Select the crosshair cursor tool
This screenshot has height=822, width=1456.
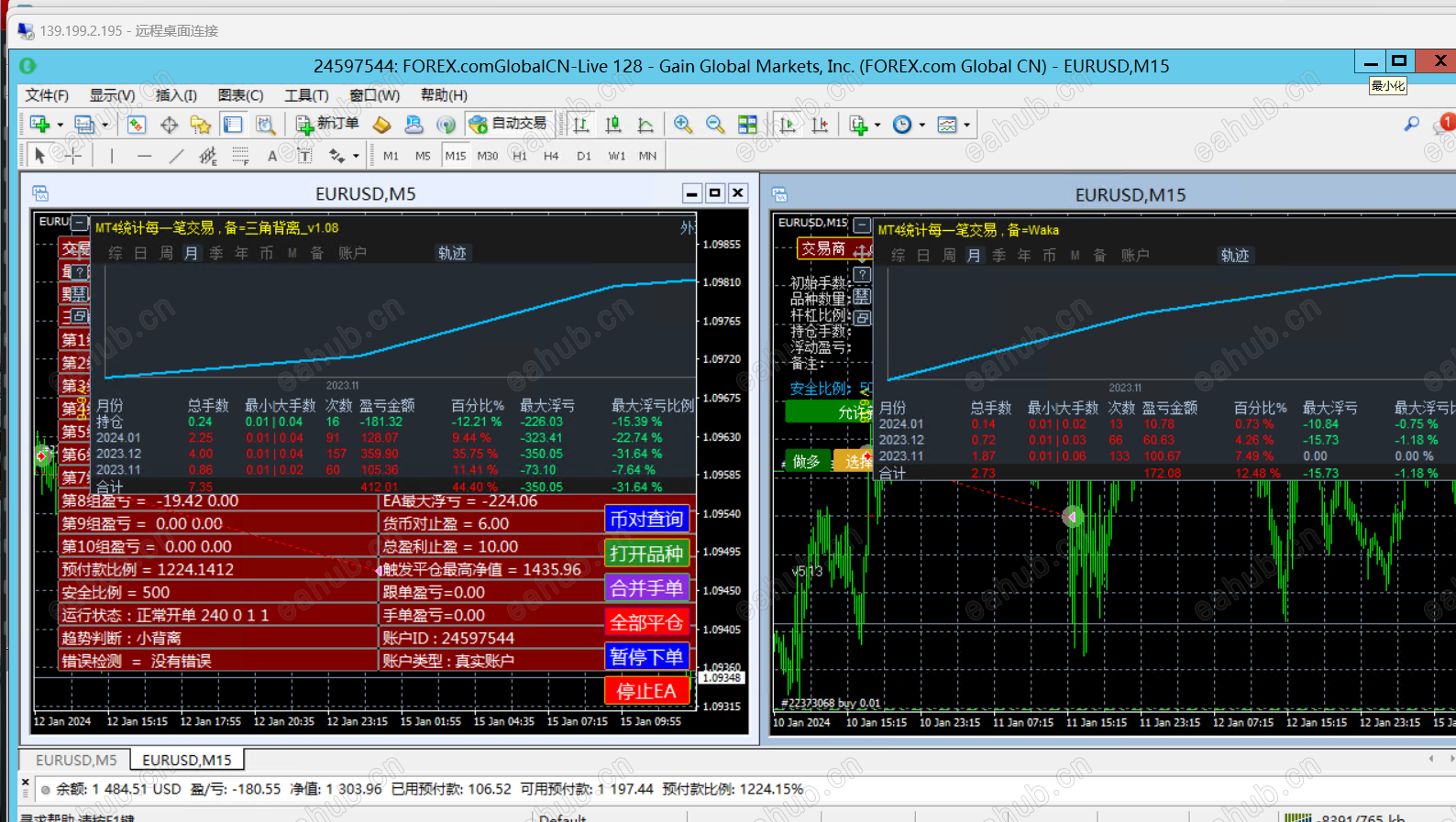[73, 156]
